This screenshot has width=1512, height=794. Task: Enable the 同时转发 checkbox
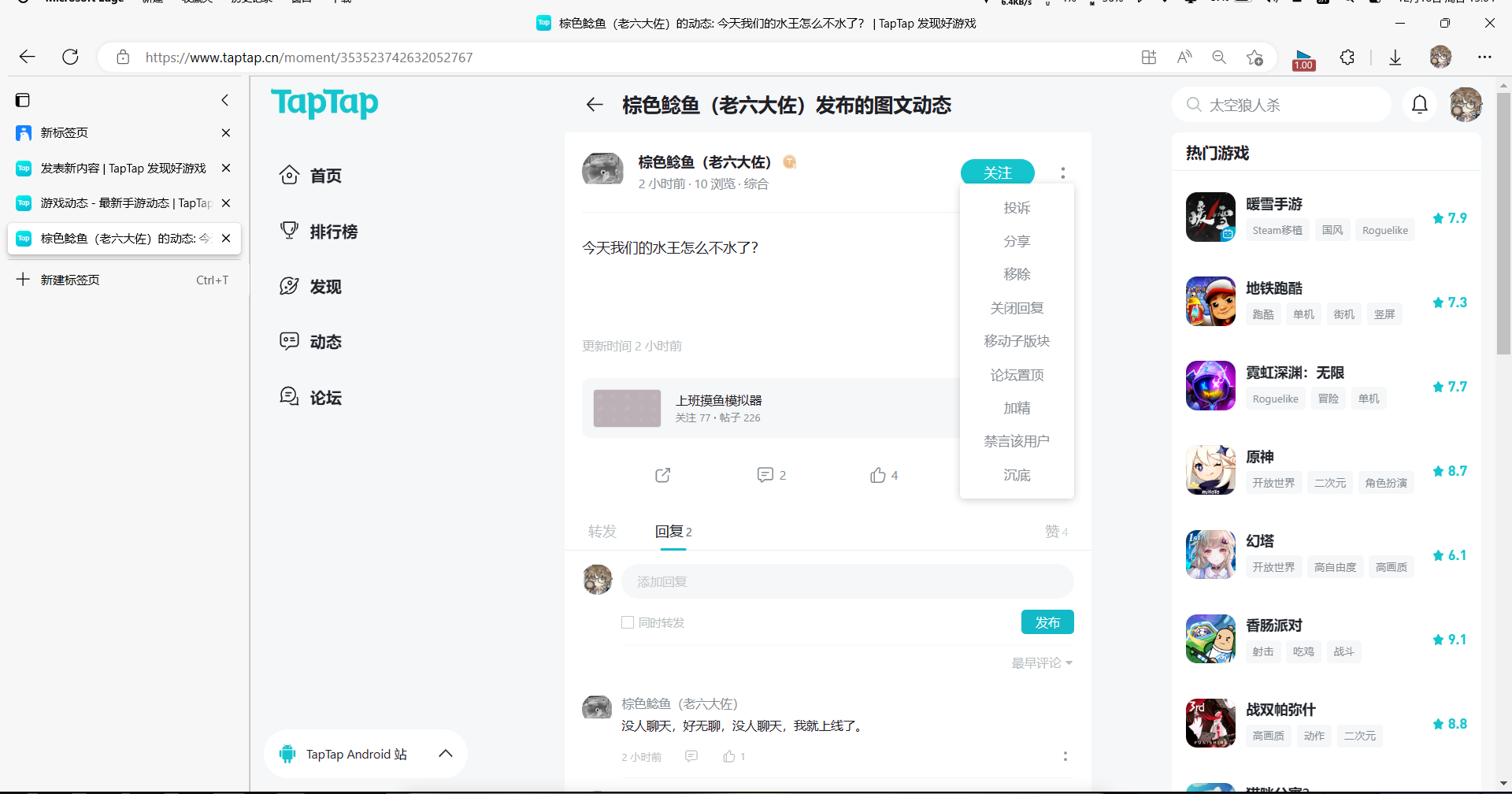[x=628, y=622]
